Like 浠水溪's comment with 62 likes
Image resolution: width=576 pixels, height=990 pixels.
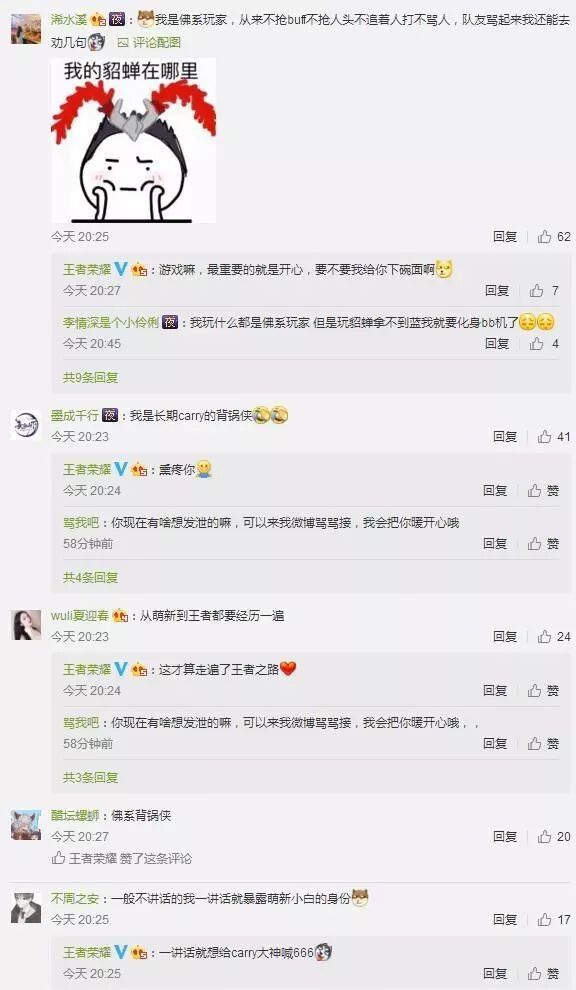[554, 237]
